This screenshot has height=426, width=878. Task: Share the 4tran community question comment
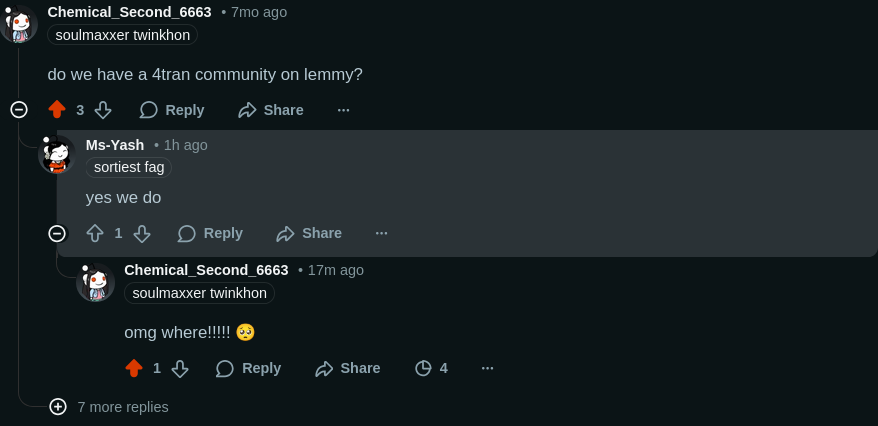[271, 110]
